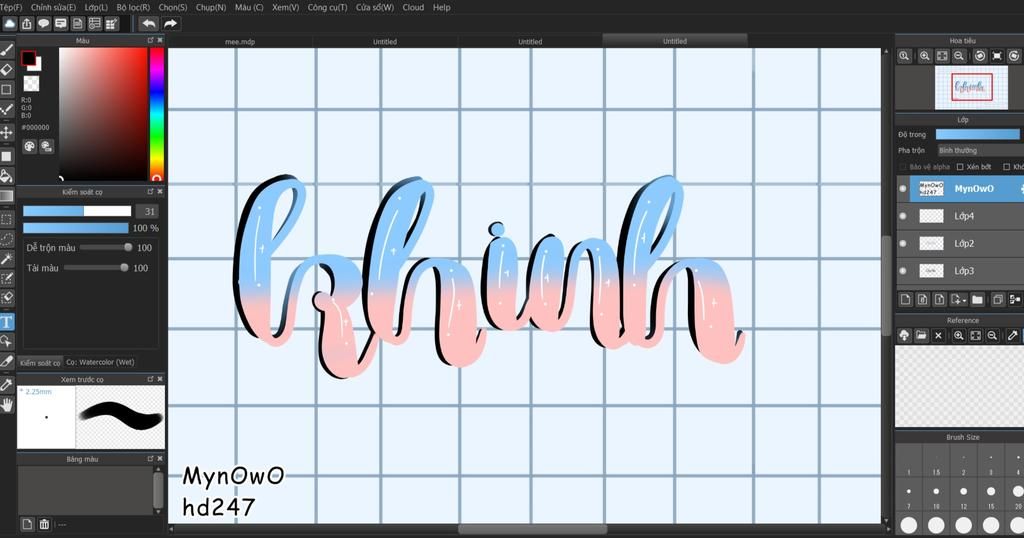
Task: Select the Lasso selection tool
Action: click(x=7, y=239)
